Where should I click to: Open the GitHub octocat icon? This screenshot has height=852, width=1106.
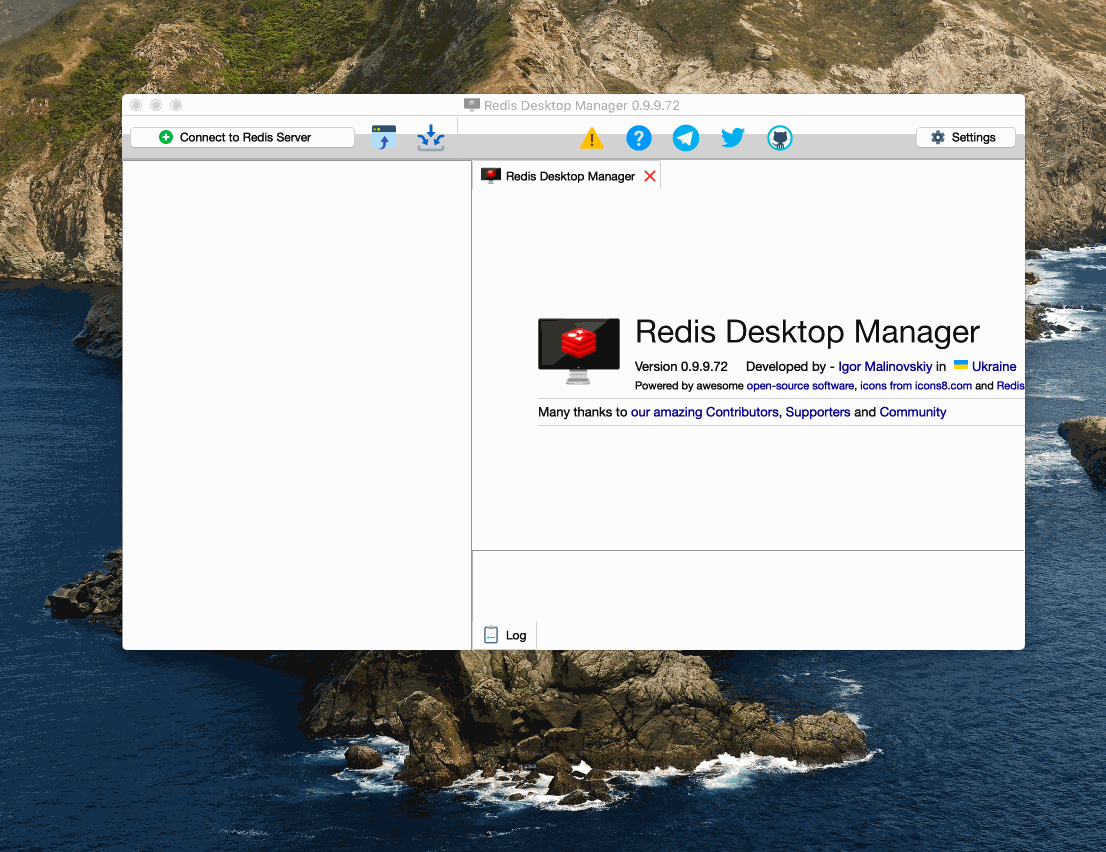(x=779, y=138)
